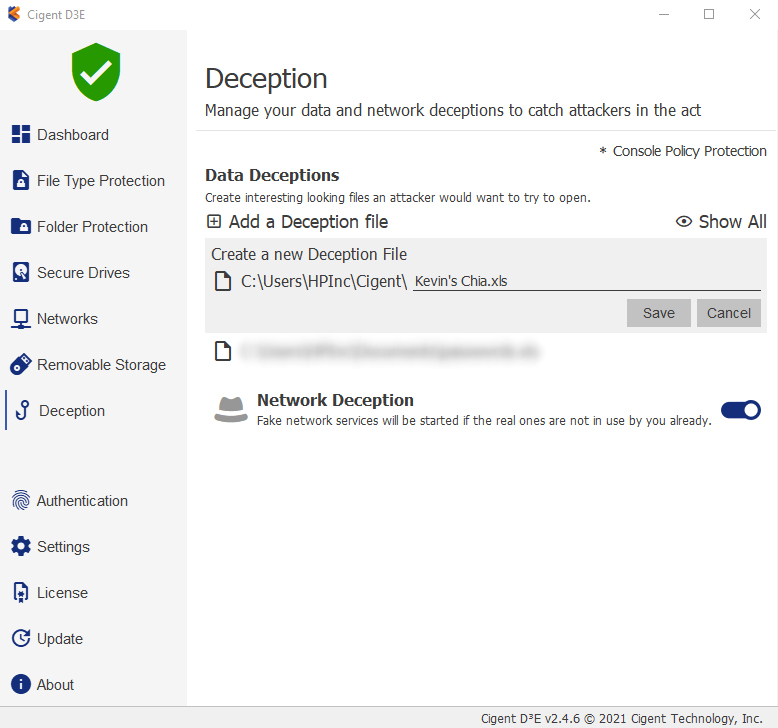Screen dimensions: 778x728
Task: Click the Secure Drives disk icon
Action: [x=21, y=272]
